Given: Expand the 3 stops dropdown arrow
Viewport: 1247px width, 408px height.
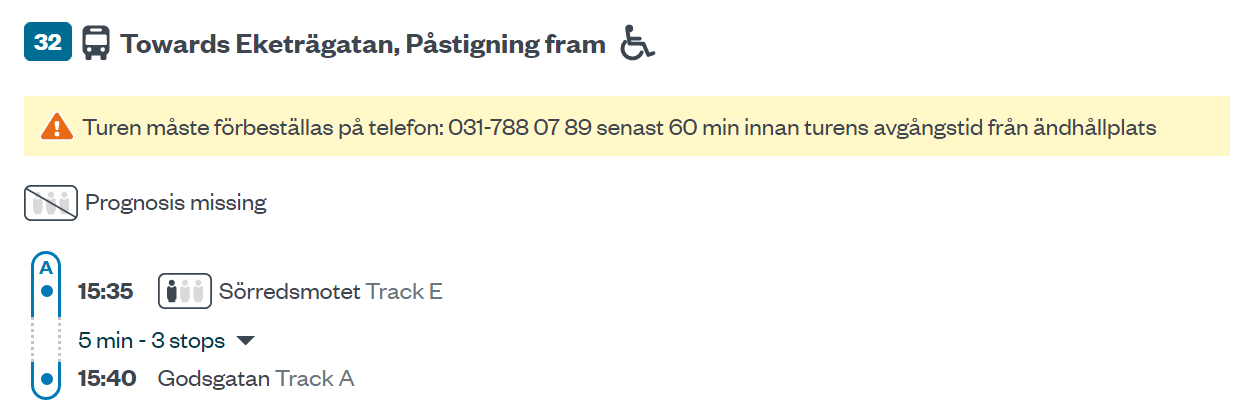Looking at the screenshot, I should pos(246,341).
